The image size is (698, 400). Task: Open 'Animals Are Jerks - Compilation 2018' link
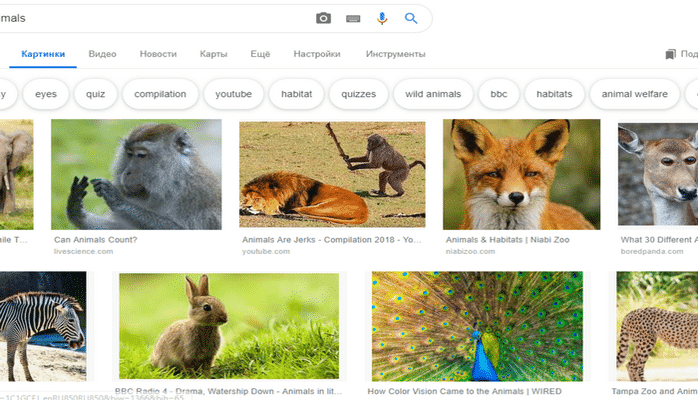(x=332, y=239)
